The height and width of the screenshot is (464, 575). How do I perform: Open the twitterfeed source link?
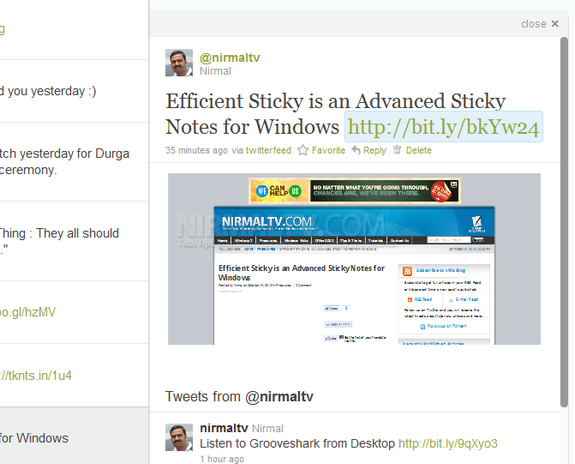click(268, 150)
